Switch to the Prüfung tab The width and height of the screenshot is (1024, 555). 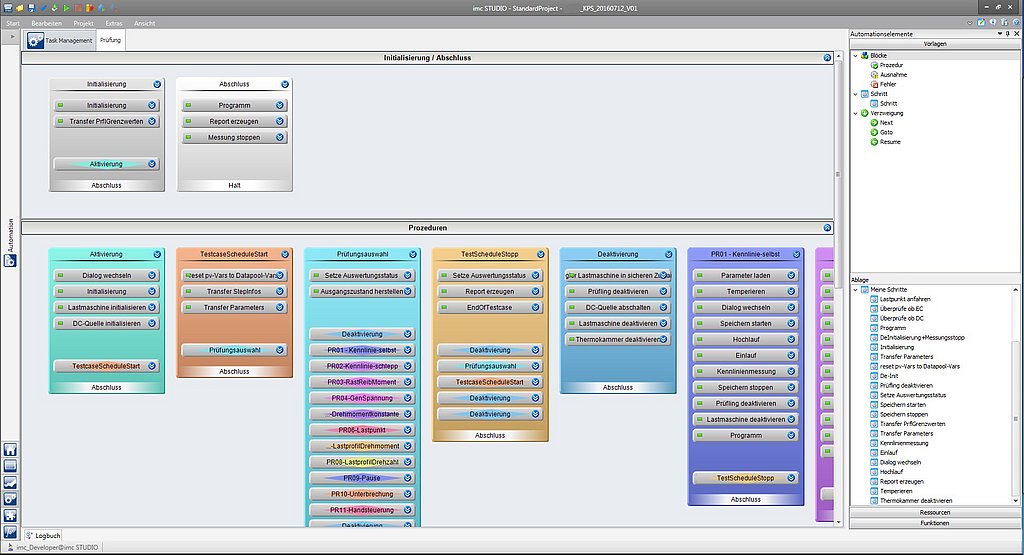coord(110,40)
